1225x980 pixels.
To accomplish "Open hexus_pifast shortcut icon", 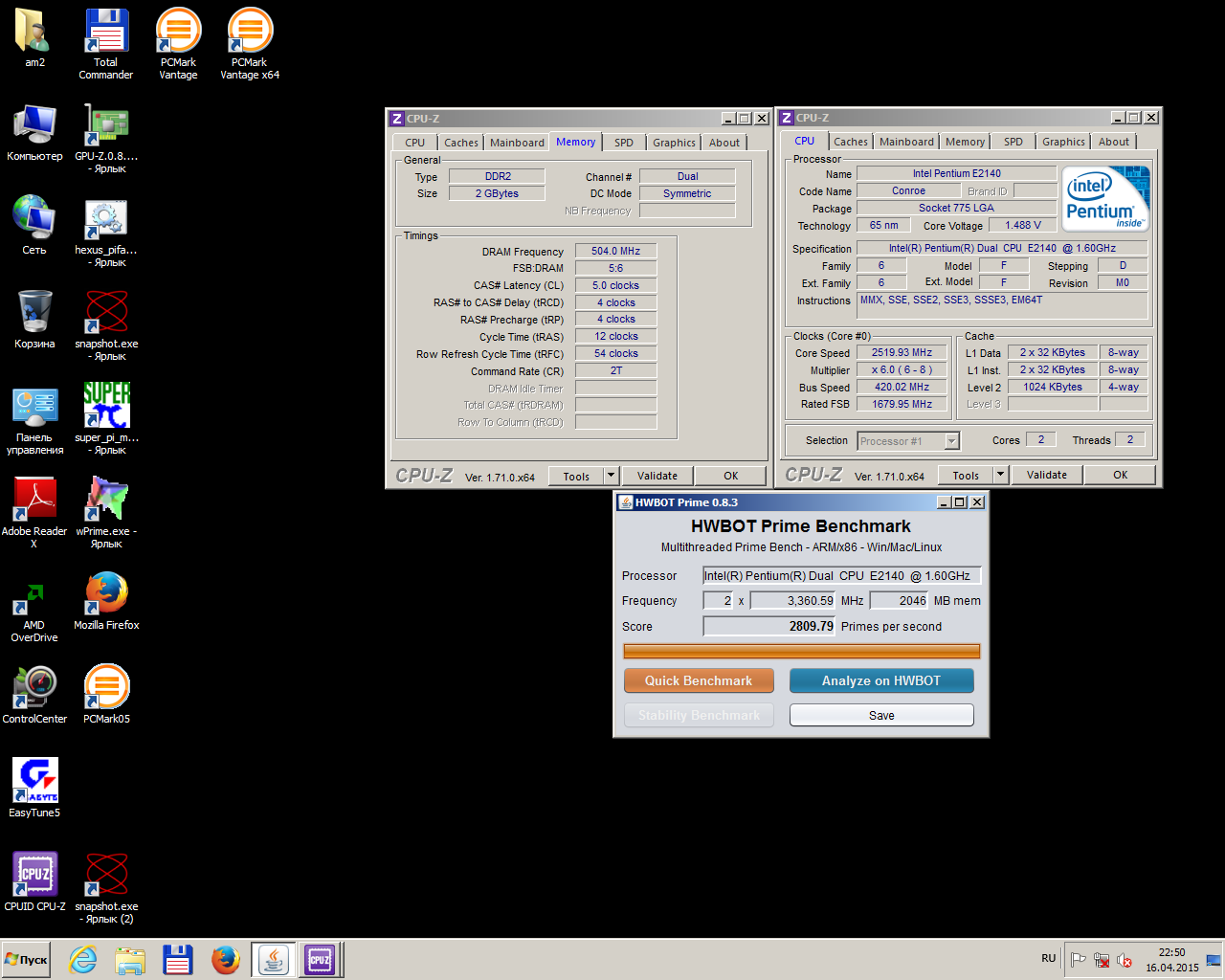I will coord(106,232).
